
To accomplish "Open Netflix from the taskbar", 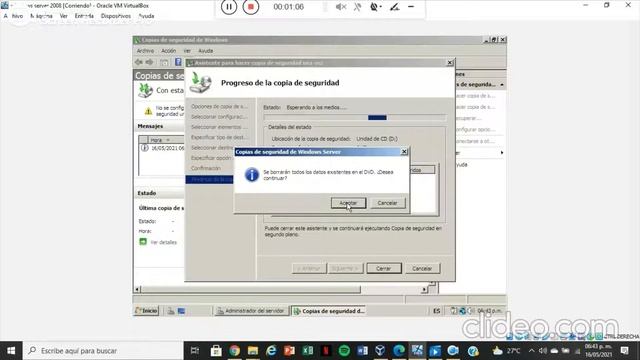I will click(326, 351).
